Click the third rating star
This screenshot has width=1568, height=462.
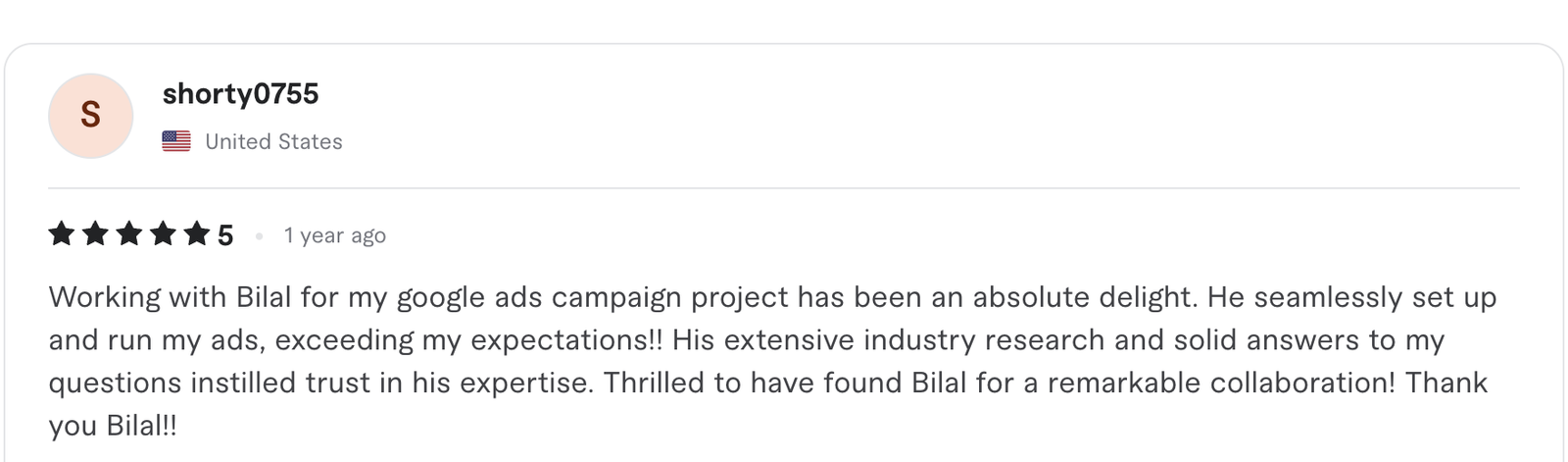(x=129, y=234)
